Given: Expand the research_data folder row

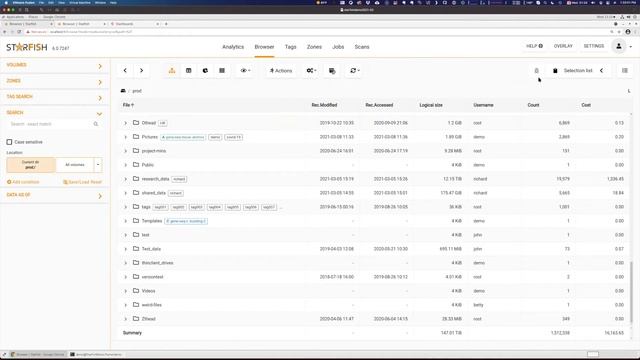Looking at the screenshot, I should (x=125, y=179).
